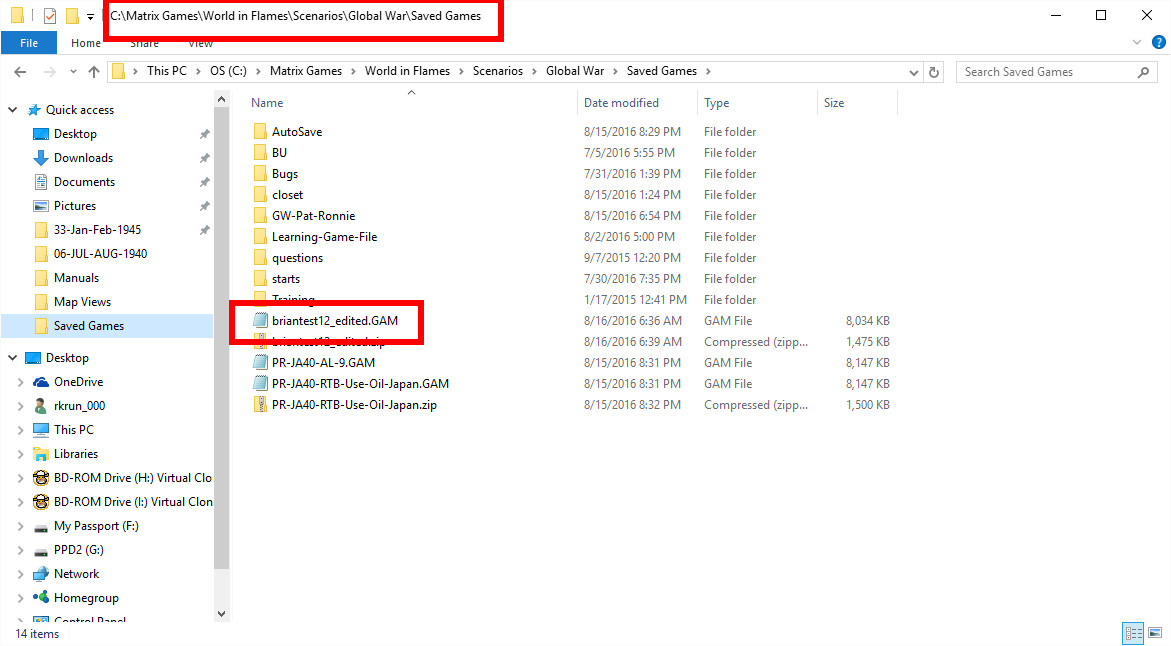The height and width of the screenshot is (646, 1171).
Task: Select PR-JA40-RTB-Use-Oil-Japan.zip file
Action: [354, 405]
